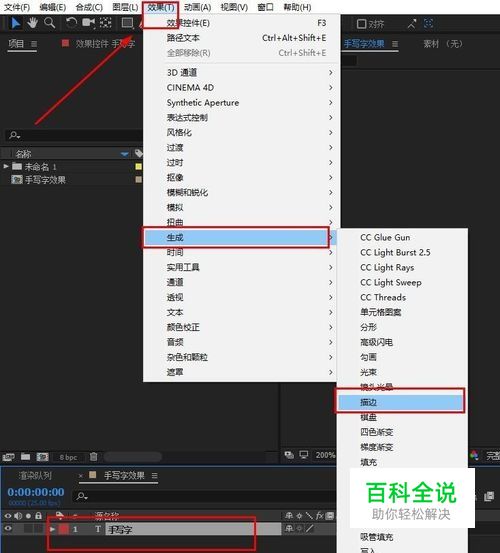Toggle collapse transformations switch on 手写字 layer
The height and width of the screenshot is (553, 500).
[x=299, y=528]
